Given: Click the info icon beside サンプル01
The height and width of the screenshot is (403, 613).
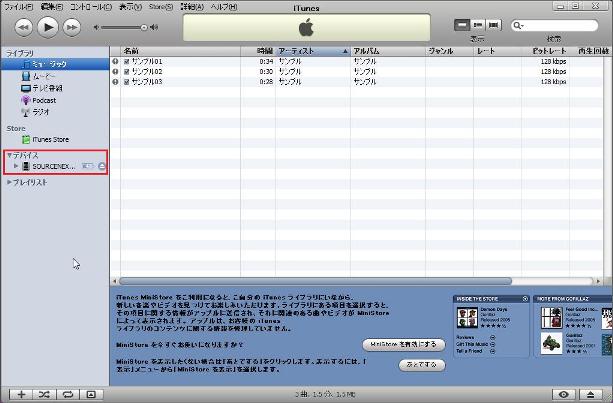Looking at the screenshot, I should [x=115, y=61].
